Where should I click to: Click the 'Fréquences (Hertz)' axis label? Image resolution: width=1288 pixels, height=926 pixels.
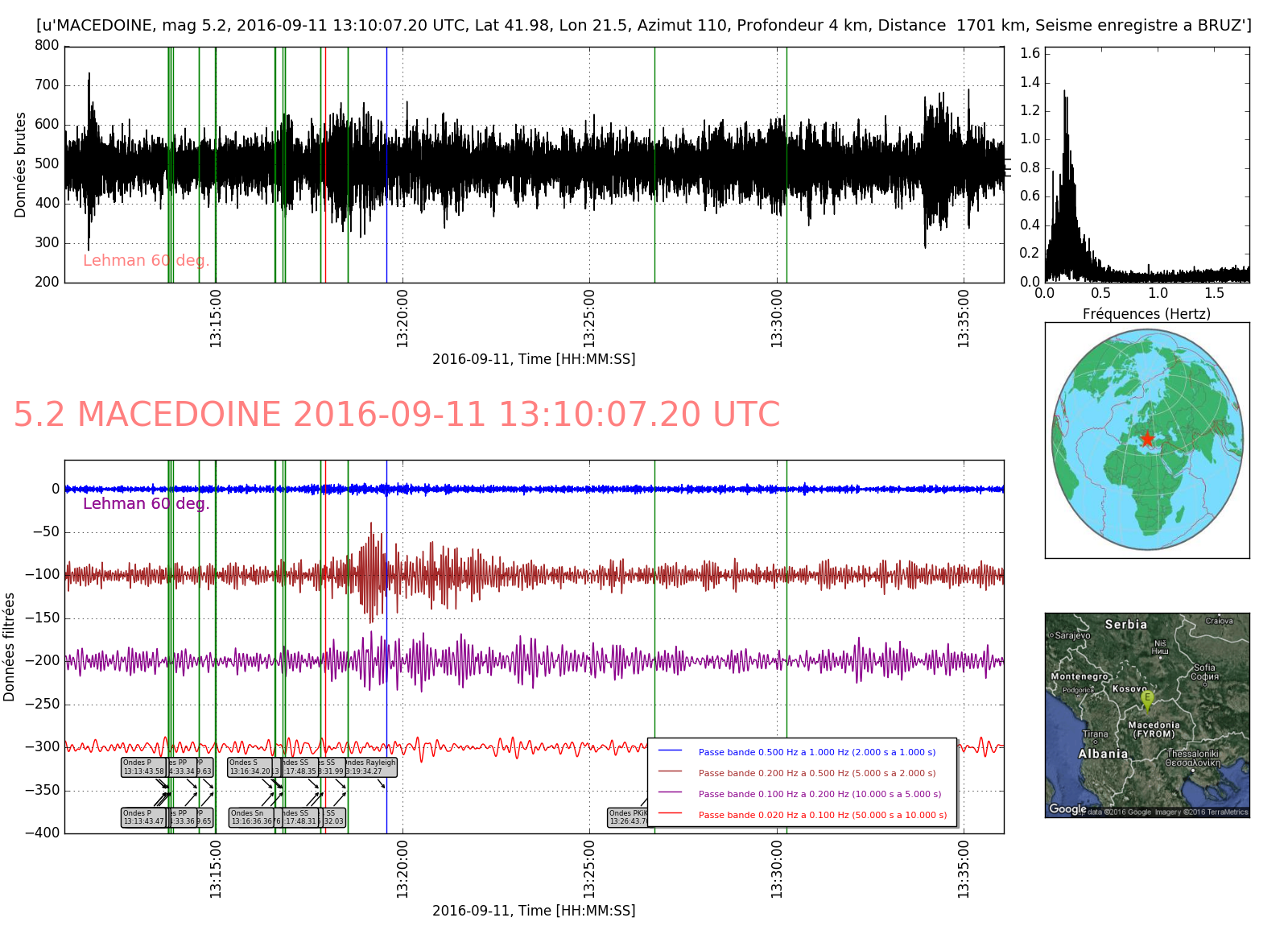pyautogui.click(x=1146, y=314)
